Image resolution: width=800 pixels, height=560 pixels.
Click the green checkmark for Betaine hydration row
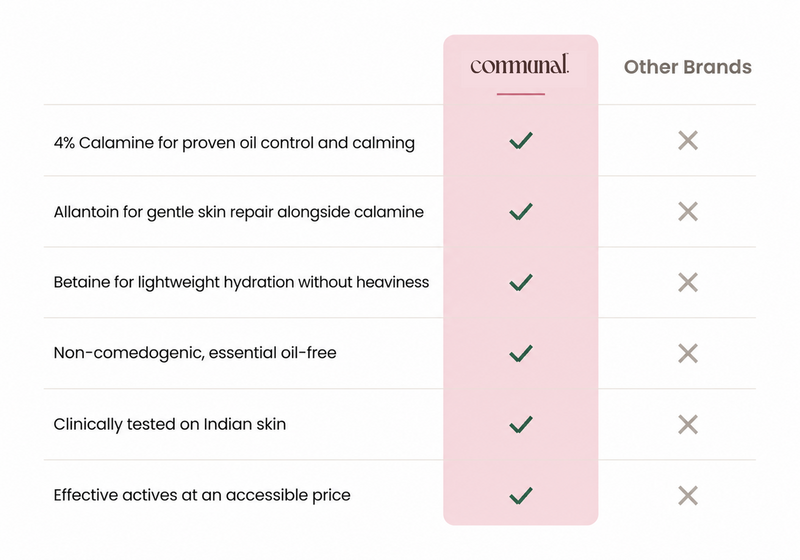(x=521, y=282)
